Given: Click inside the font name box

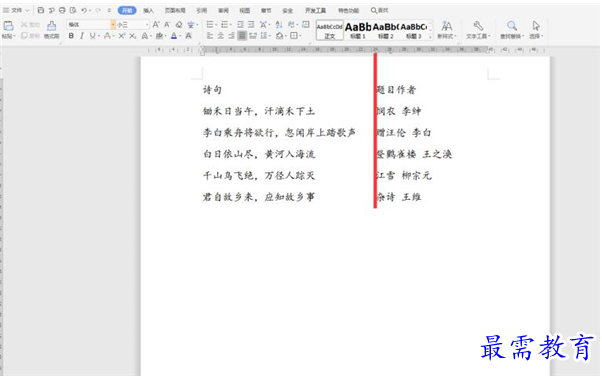Looking at the screenshot, I should (88, 25).
